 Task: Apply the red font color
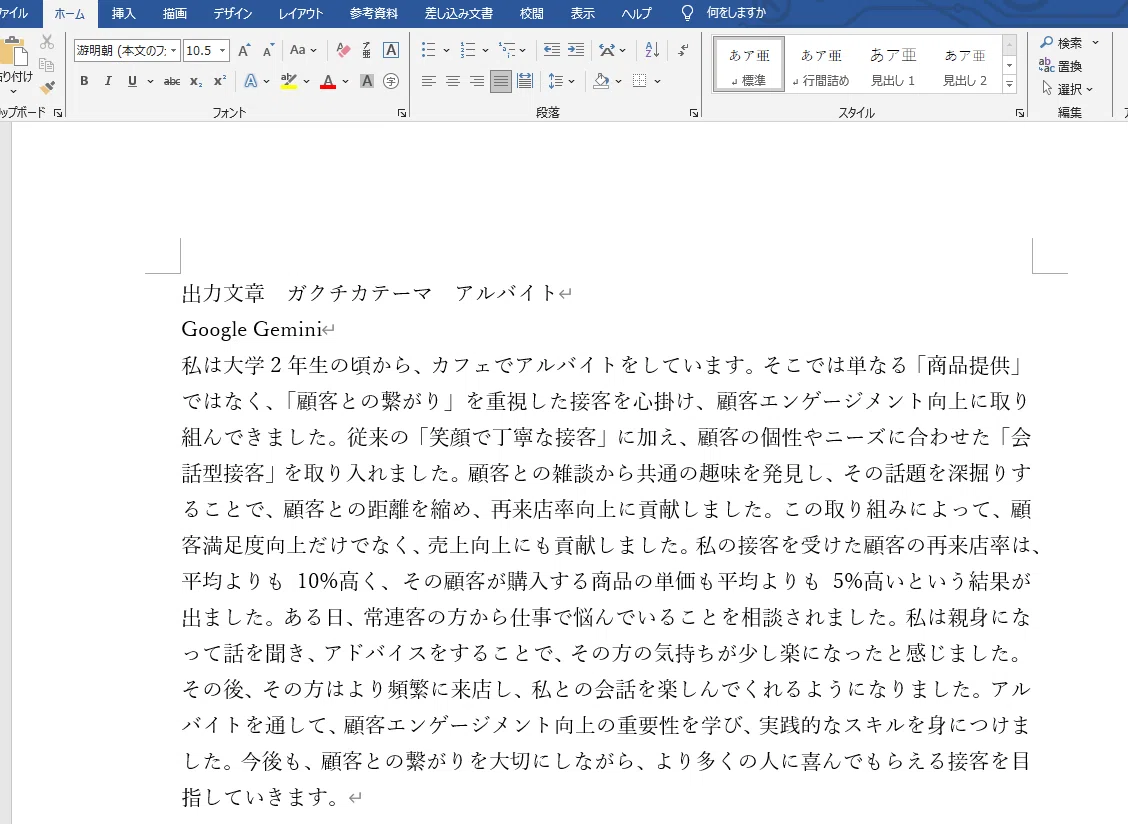coord(328,81)
